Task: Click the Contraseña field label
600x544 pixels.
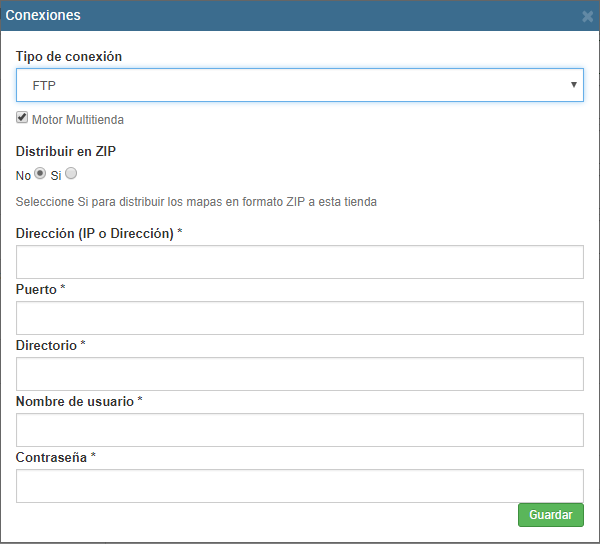Action: point(51,457)
